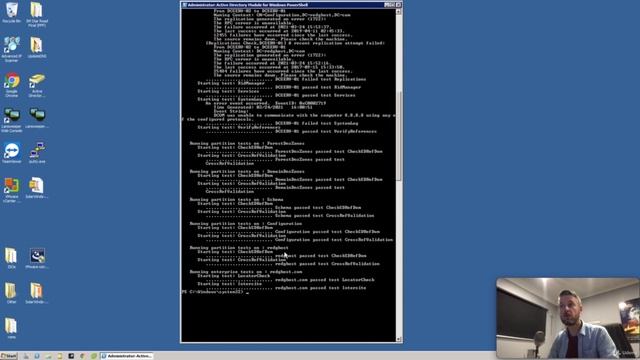
Task: Open the Advanced IP Scanner shortcut
Action: pyautogui.click(x=11, y=49)
